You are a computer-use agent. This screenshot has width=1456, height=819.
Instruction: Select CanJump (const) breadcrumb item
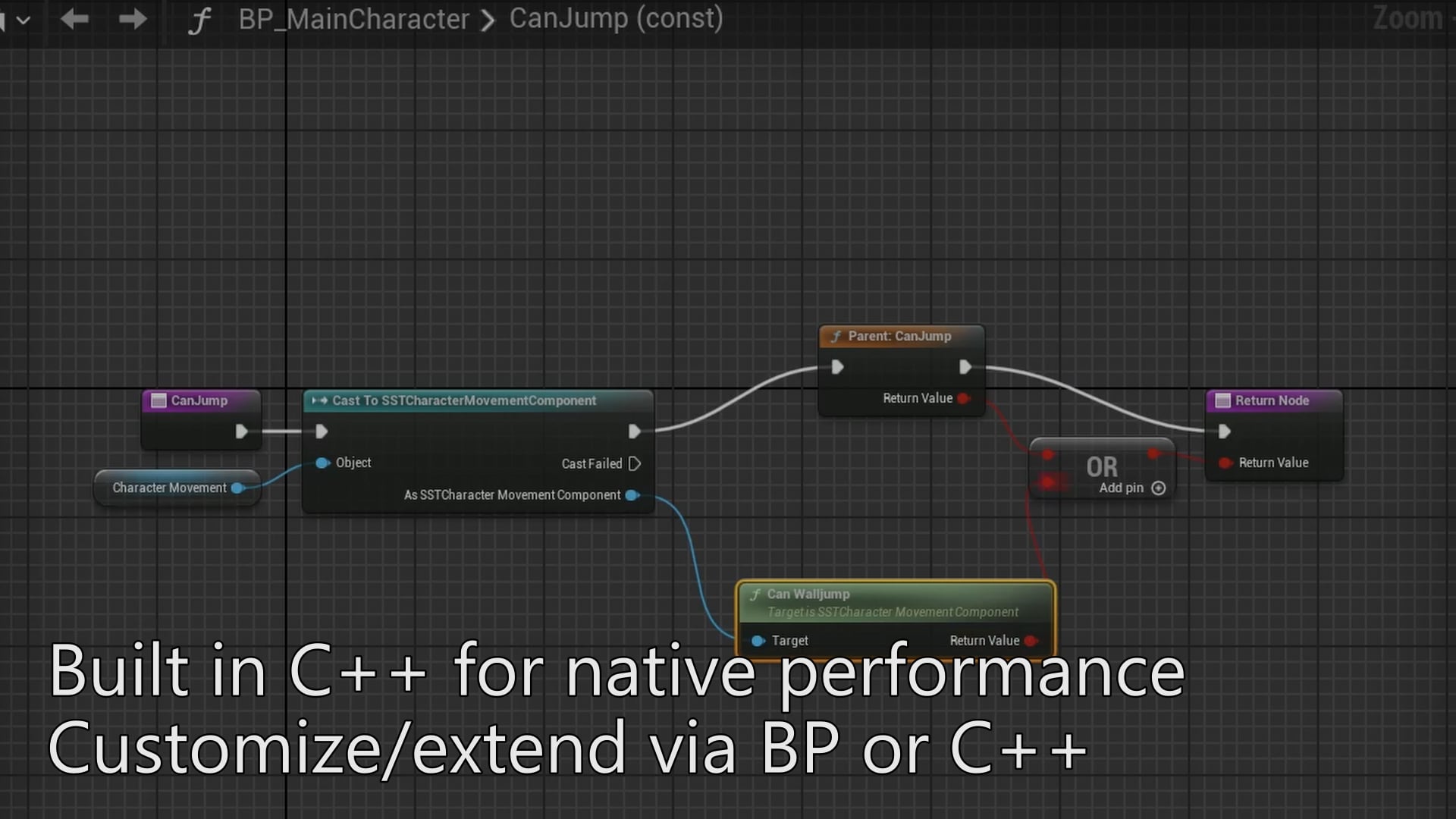point(616,18)
